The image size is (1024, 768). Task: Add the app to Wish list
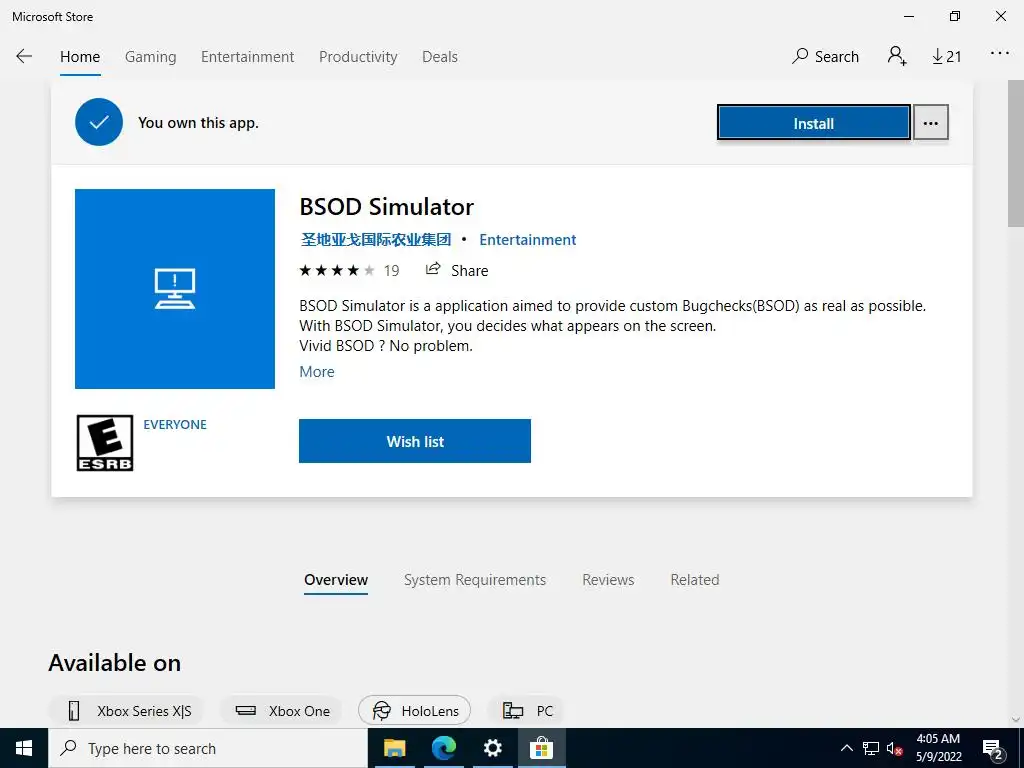coord(415,441)
